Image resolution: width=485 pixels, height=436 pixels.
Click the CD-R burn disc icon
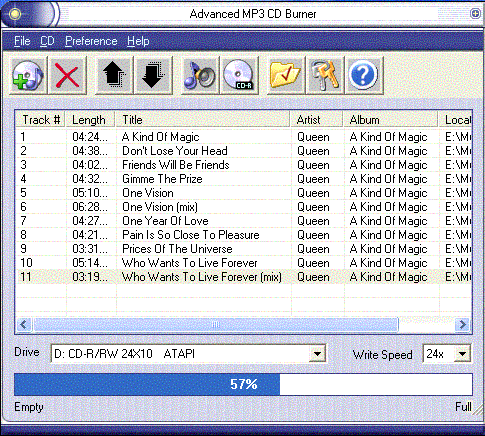[239, 75]
